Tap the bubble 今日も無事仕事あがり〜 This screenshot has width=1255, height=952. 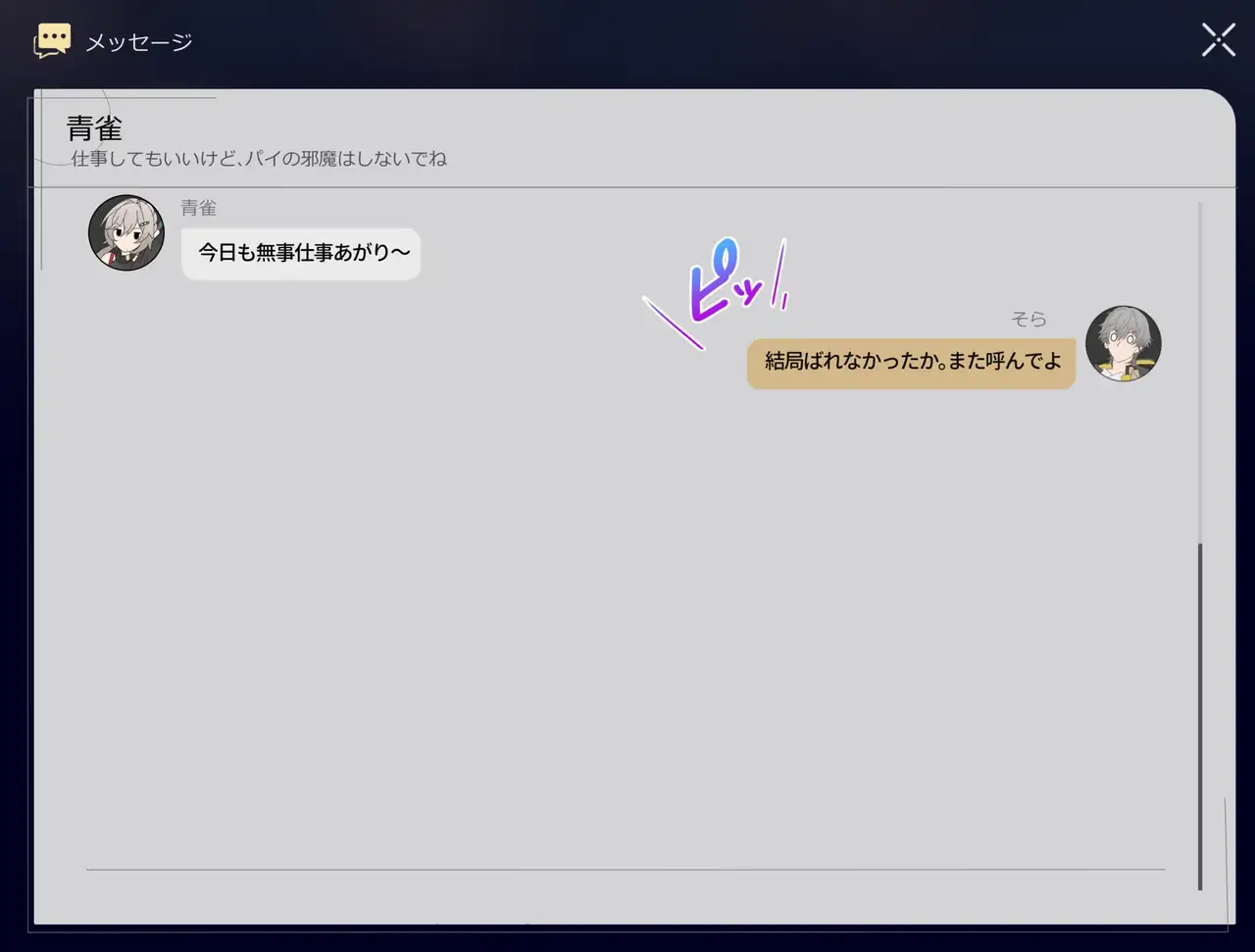click(302, 254)
